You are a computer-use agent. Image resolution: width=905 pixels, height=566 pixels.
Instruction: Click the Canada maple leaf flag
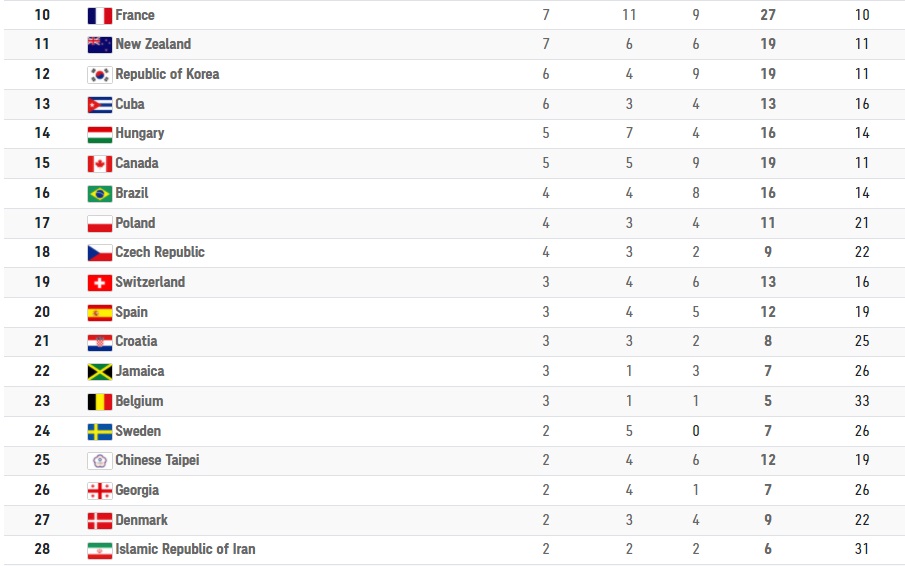(99, 164)
